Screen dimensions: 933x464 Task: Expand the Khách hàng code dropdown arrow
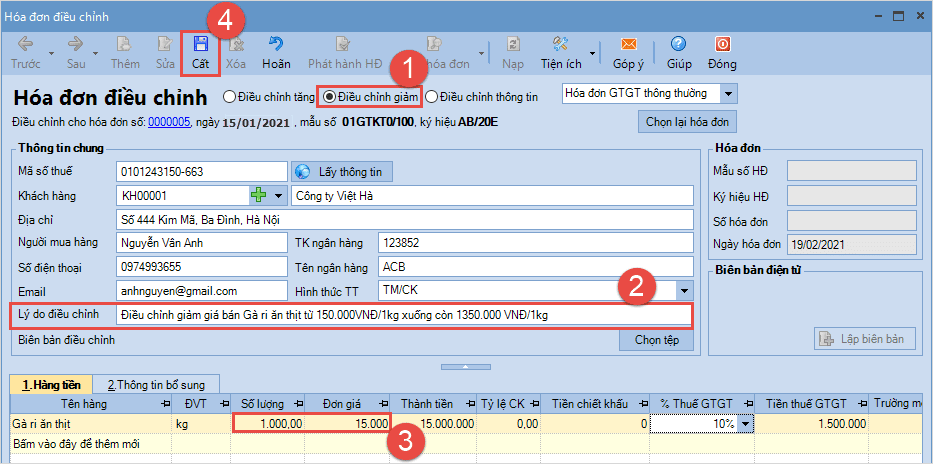tap(277, 195)
